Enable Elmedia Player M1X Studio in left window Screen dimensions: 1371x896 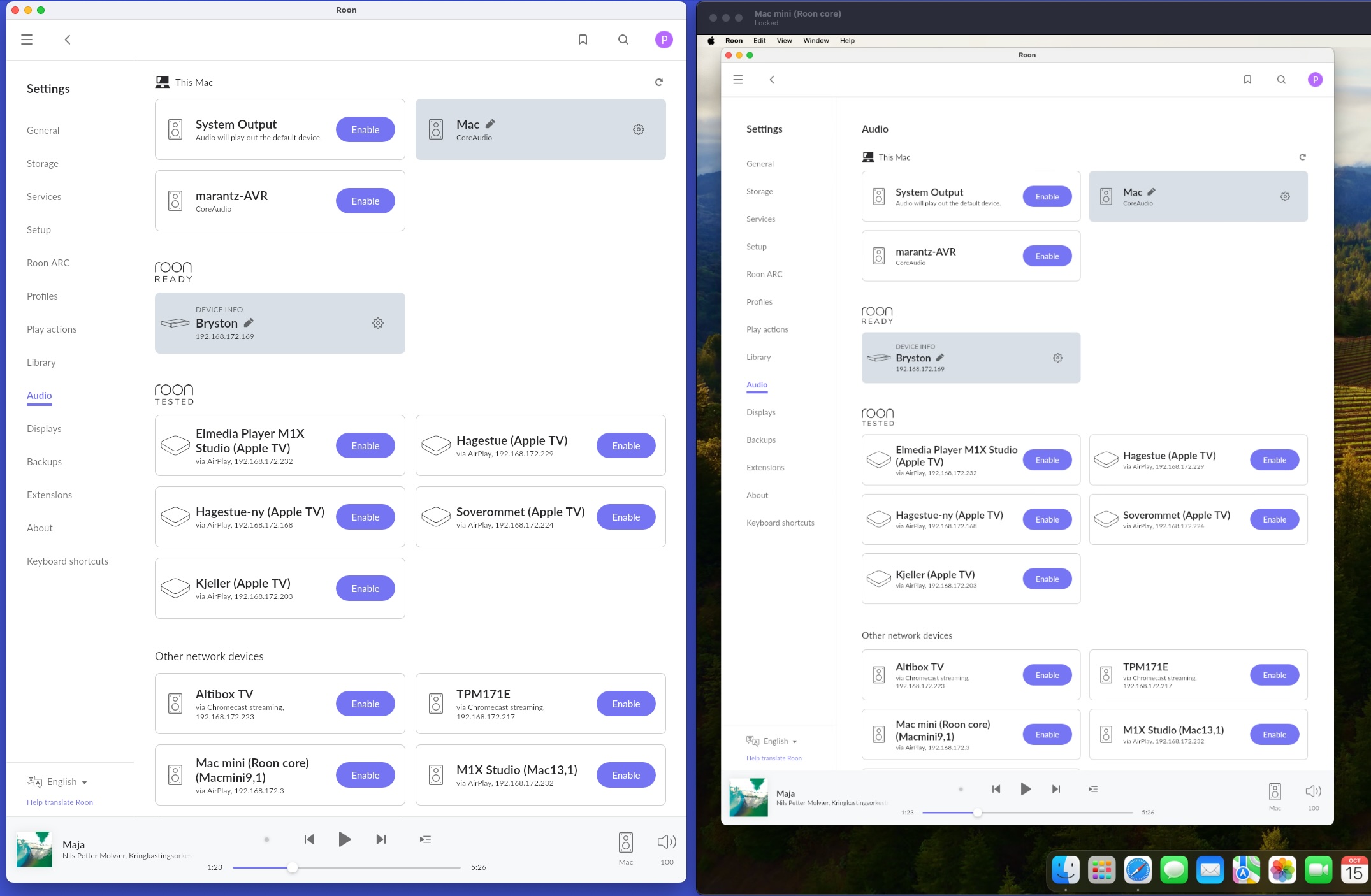point(365,445)
